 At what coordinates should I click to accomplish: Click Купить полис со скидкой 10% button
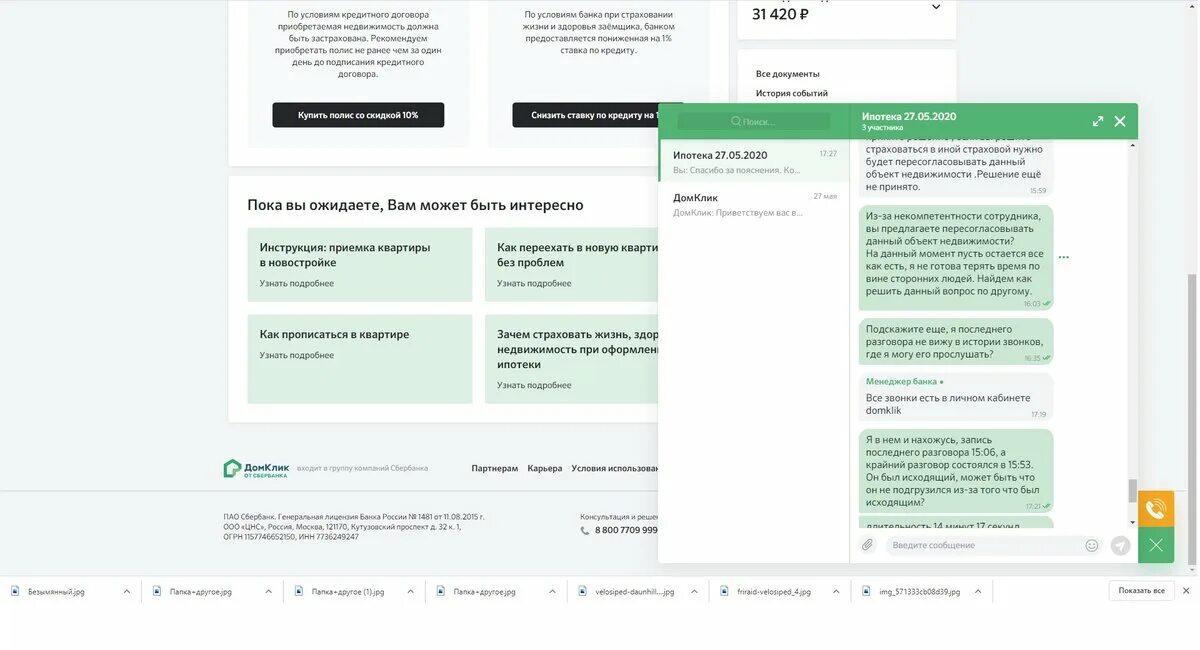(358, 115)
